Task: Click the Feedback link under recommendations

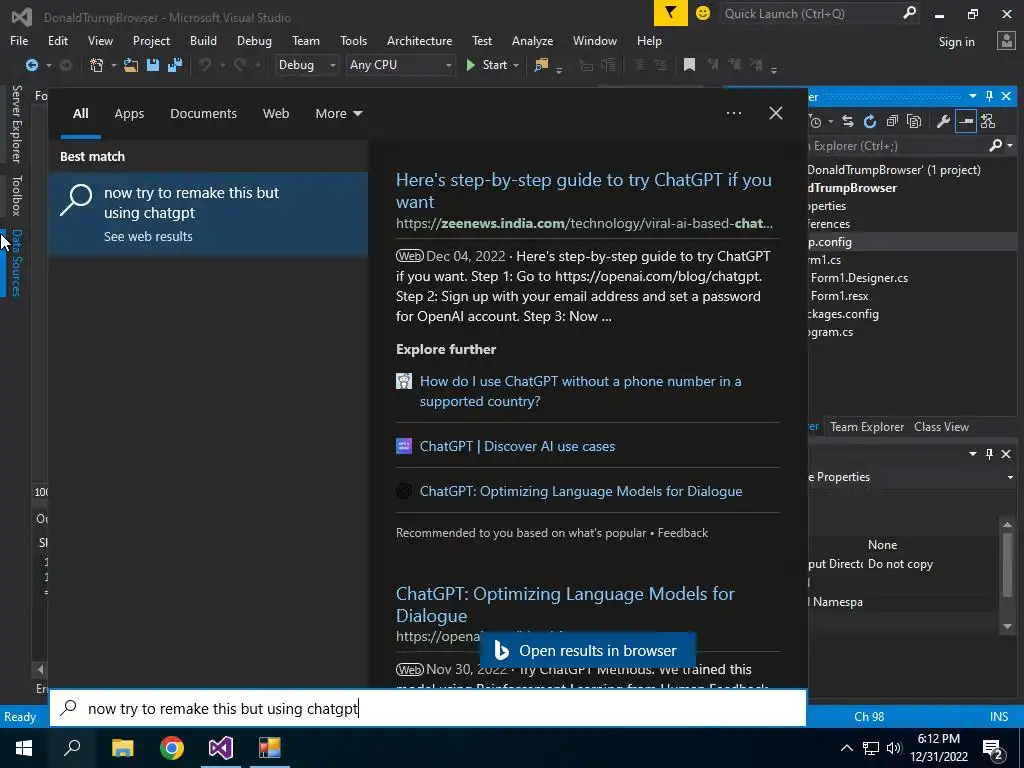Action: tap(682, 533)
